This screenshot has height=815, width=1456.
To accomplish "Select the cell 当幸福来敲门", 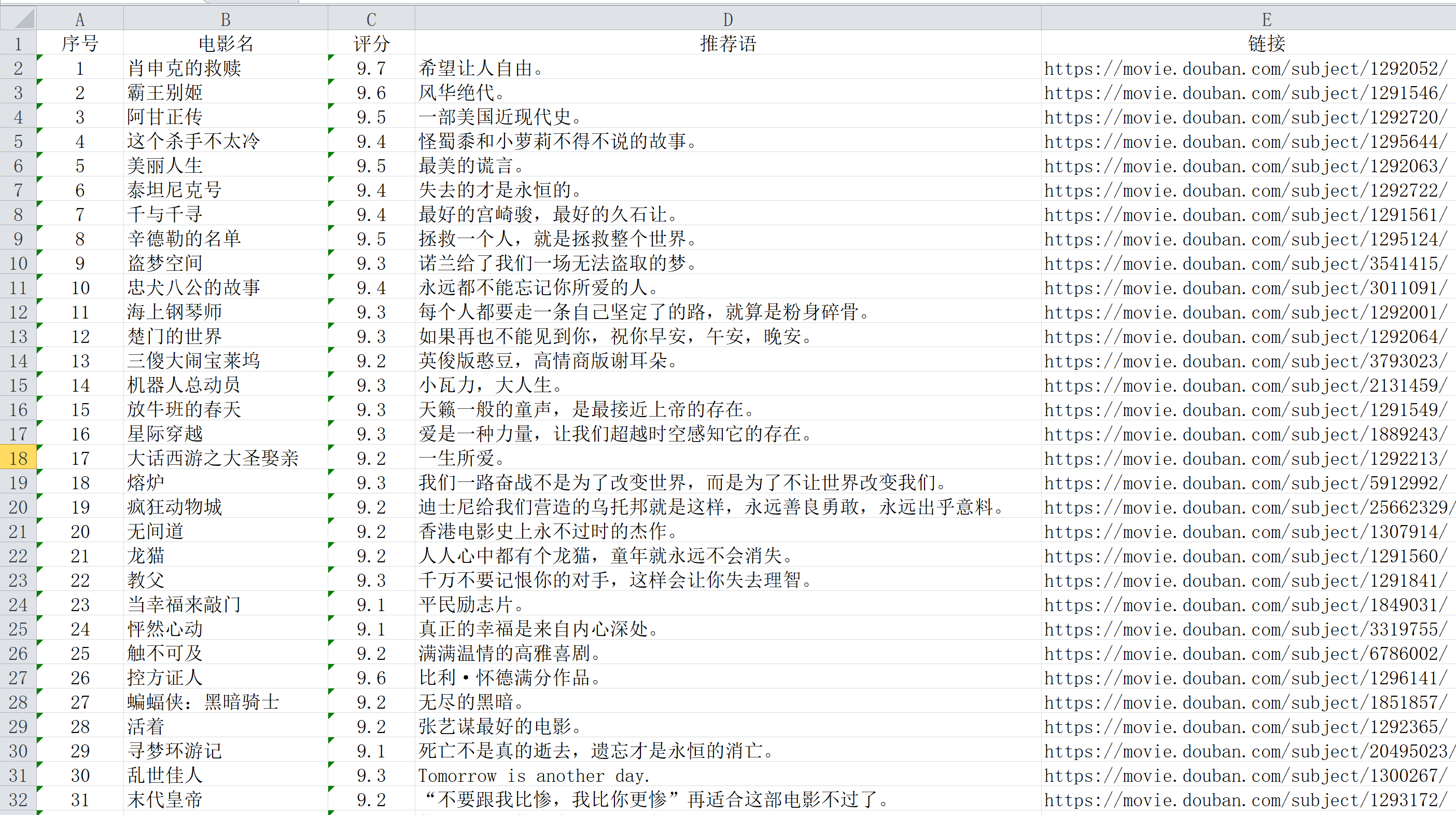I will 226,604.
